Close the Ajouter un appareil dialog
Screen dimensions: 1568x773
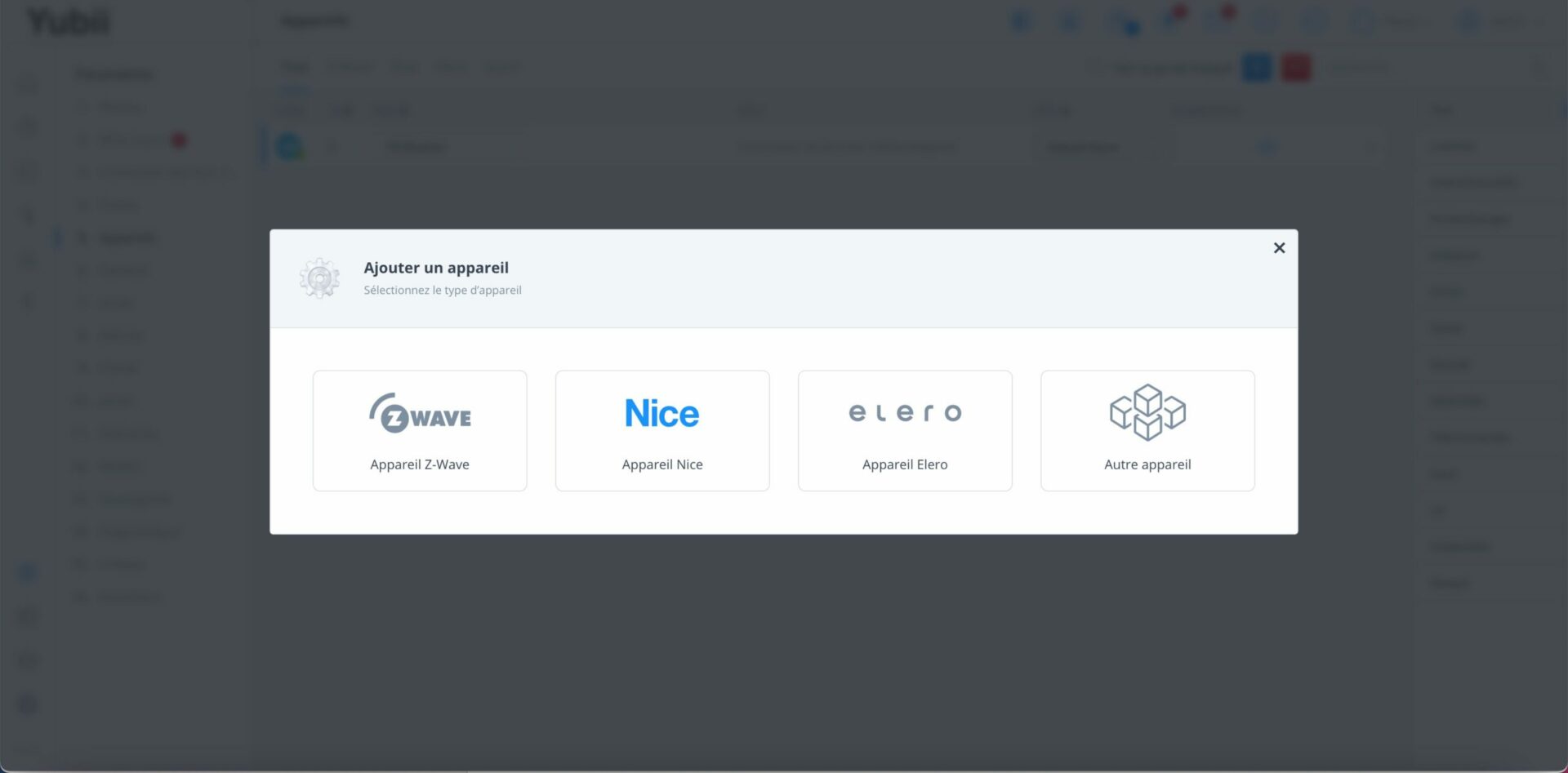click(x=1279, y=248)
